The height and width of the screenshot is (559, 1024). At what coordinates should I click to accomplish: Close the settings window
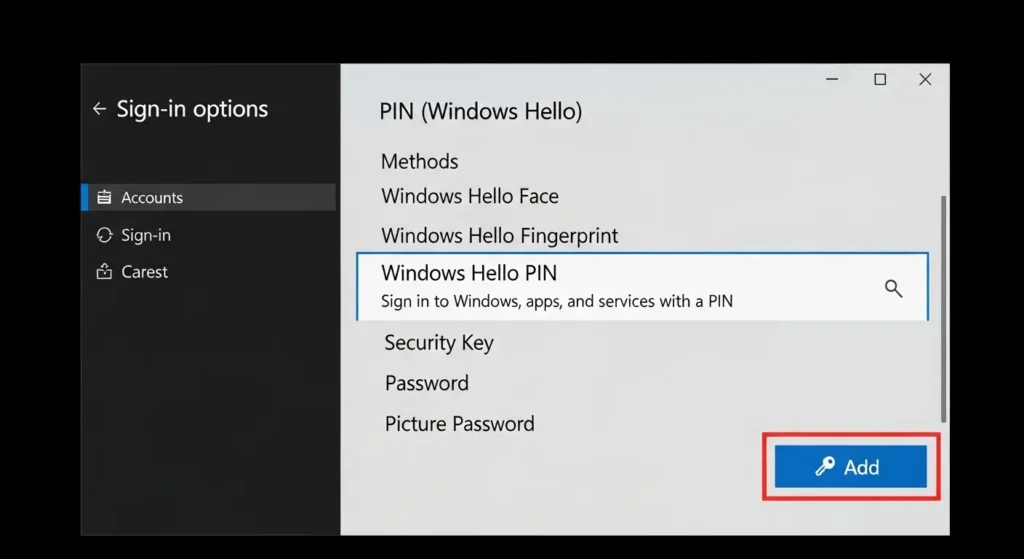(925, 79)
